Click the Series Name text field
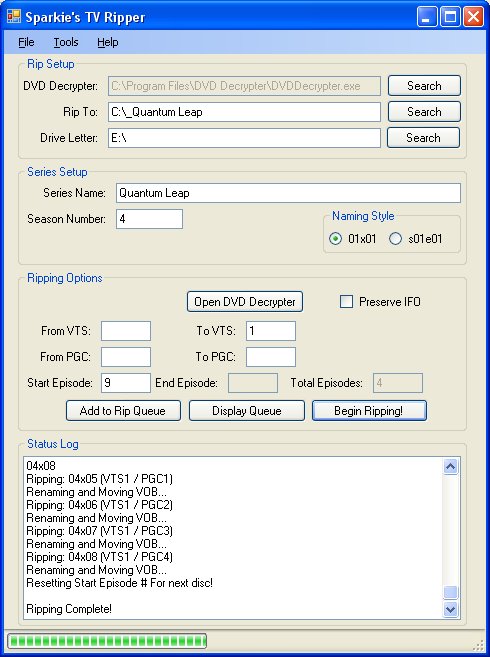Viewport: 490px width, 657px height. coord(288,193)
